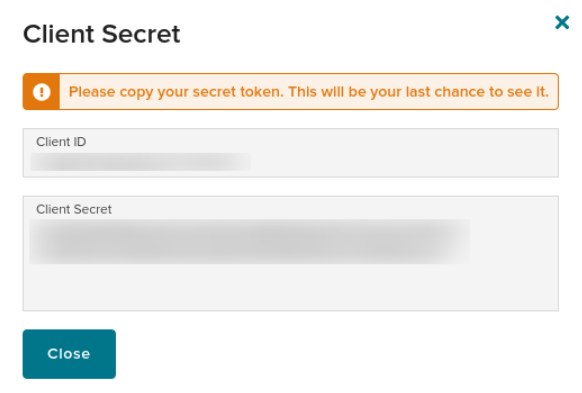This screenshot has height=393, width=582.
Task: Select the blurred Client ID value
Action: 140,162
